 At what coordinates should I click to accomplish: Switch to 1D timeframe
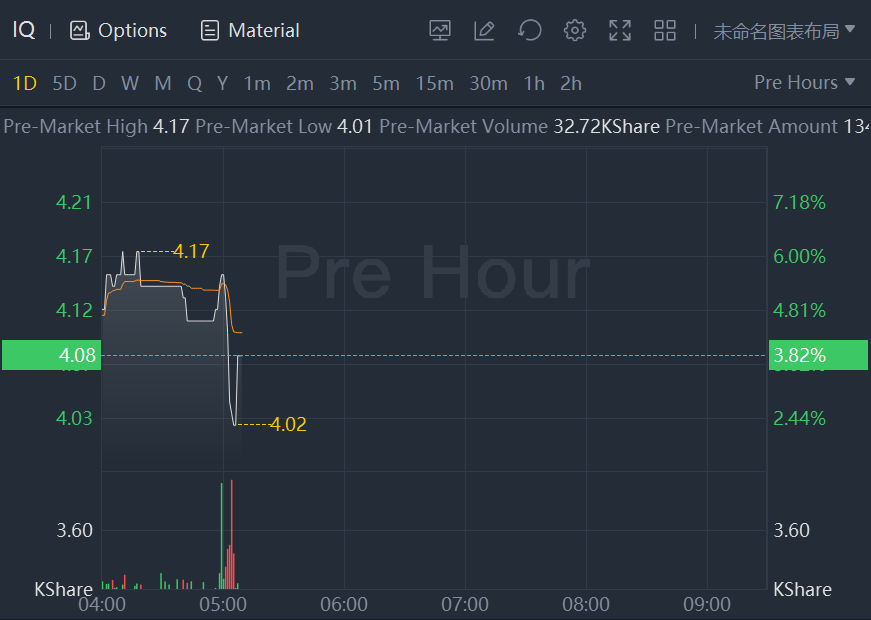point(24,83)
